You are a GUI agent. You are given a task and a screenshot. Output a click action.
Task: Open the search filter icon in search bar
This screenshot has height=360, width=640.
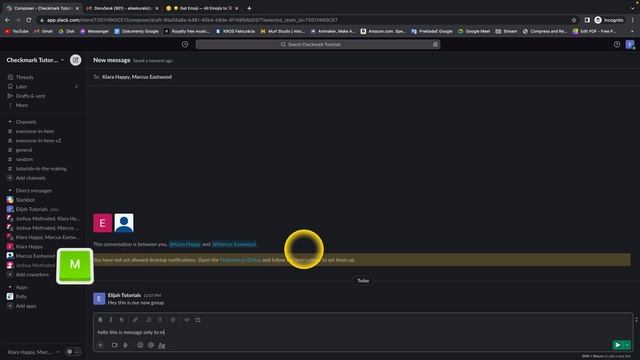[x=435, y=44]
